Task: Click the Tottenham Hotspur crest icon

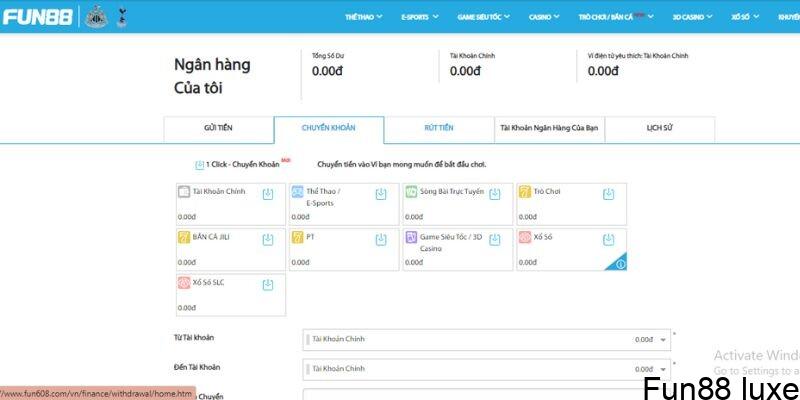Action: click(121, 17)
